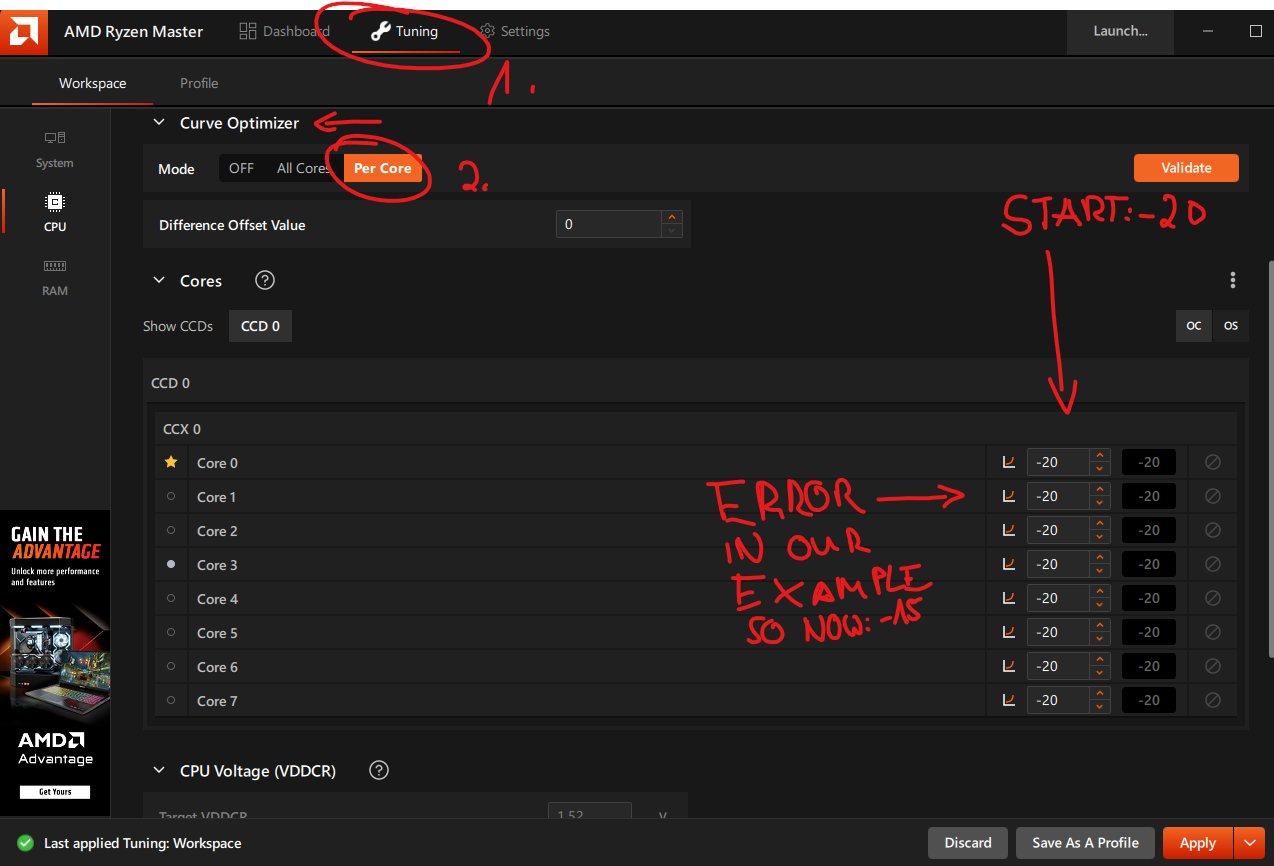Click the curve icon for Core 7
Screen dimensions: 1274x866
(1008, 700)
